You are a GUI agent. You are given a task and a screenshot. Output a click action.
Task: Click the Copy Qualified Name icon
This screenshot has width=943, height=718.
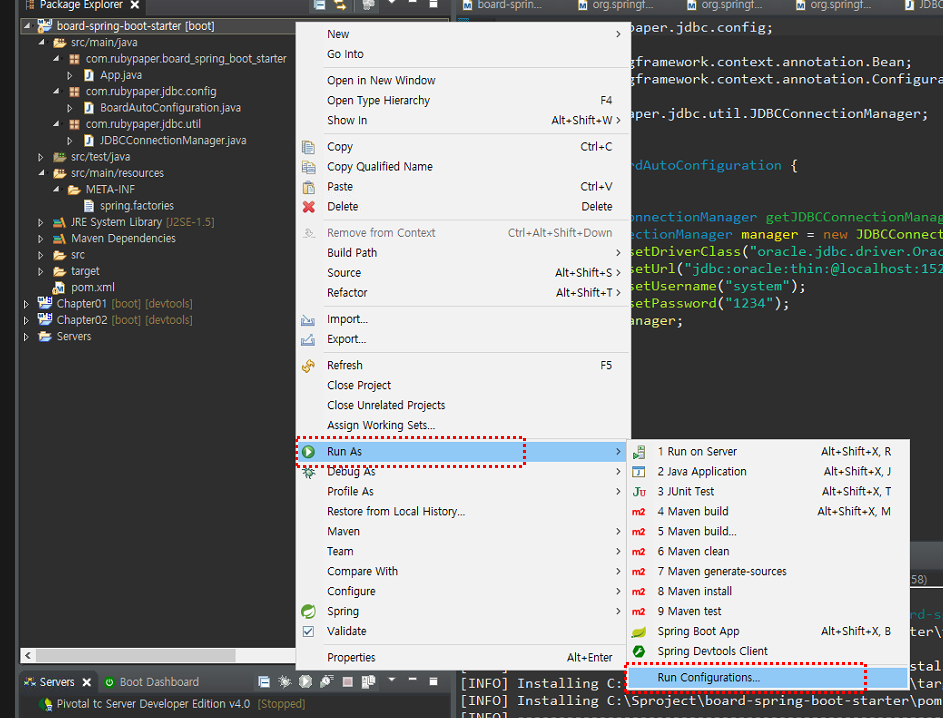[x=309, y=167]
